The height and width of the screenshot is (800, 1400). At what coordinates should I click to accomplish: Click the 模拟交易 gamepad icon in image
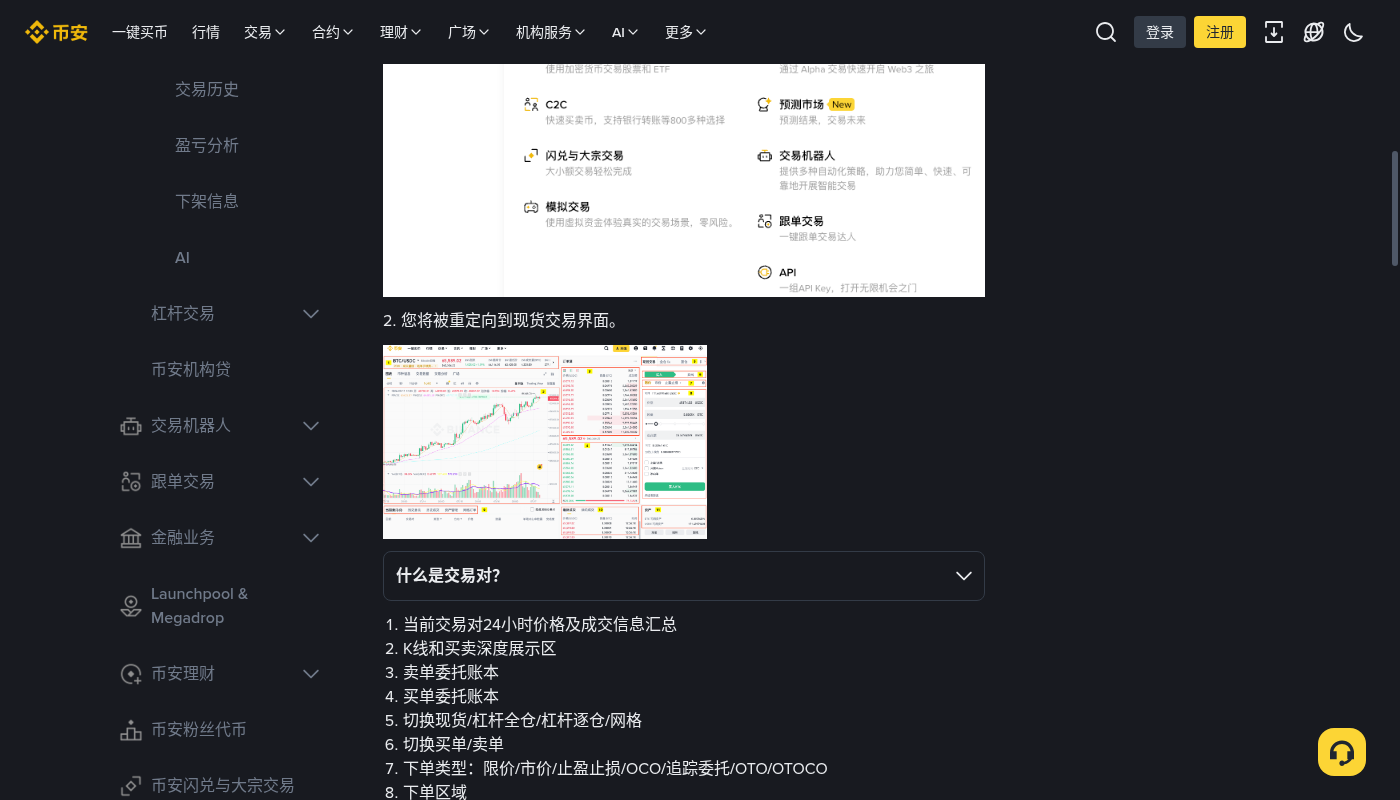pyautogui.click(x=531, y=207)
